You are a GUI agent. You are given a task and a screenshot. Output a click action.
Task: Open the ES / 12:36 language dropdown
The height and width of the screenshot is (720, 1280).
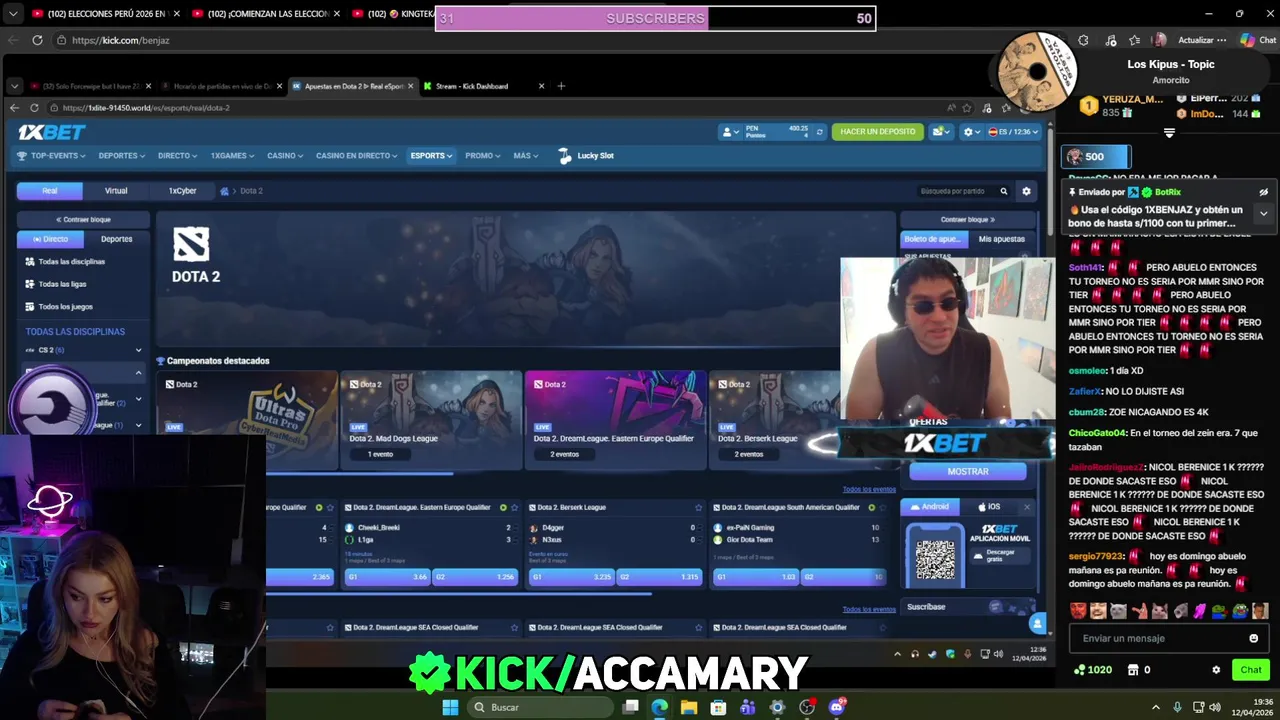pyautogui.click(x=1014, y=132)
